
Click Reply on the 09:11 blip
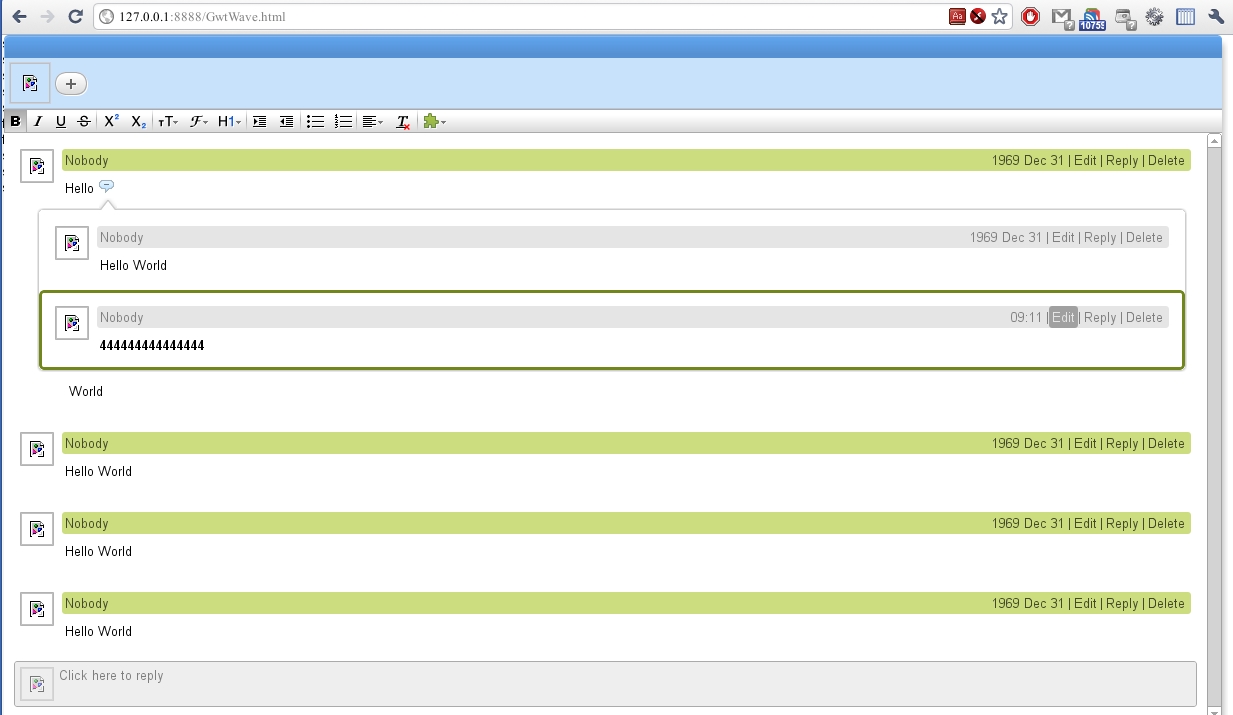coord(1100,318)
